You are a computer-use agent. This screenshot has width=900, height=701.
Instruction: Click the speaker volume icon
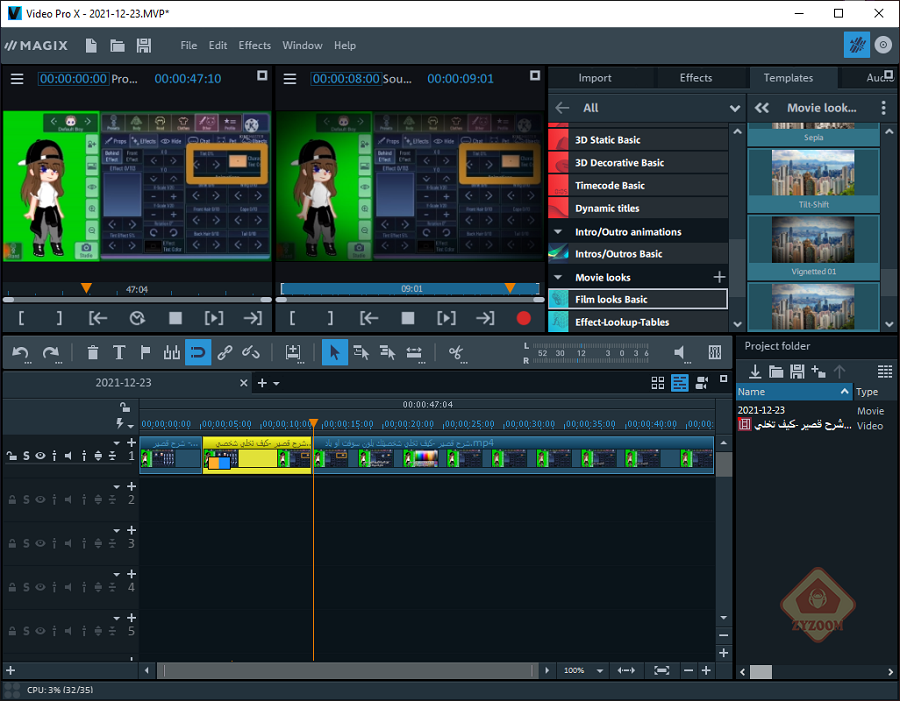coord(680,353)
